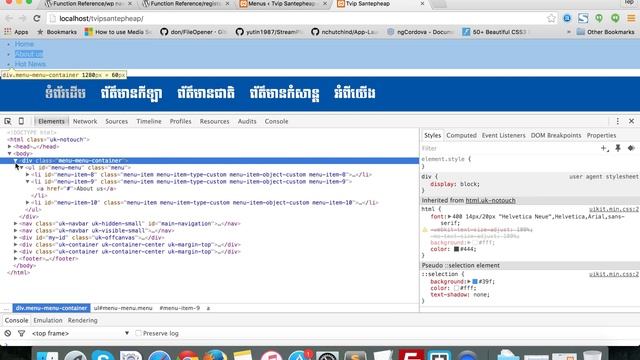Viewport: 640px width, 360px height.
Task: Open the Apps bookmark shortcut
Action: click(x=16, y=32)
